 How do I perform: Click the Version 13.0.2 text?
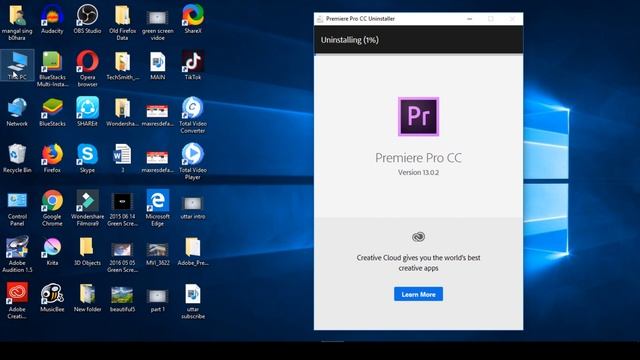coord(418,172)
